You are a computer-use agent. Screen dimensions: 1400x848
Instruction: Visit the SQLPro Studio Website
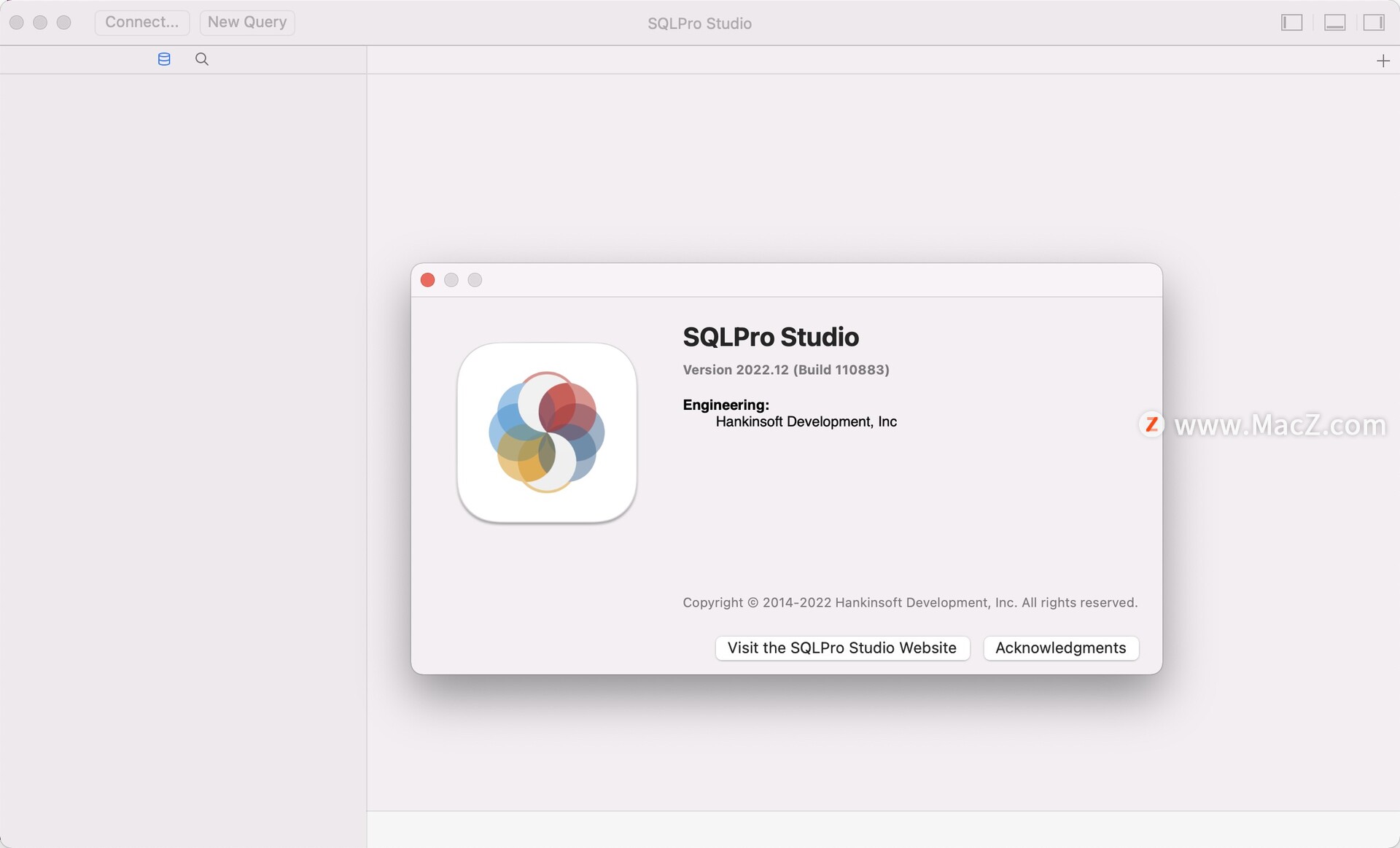(842, 647)
